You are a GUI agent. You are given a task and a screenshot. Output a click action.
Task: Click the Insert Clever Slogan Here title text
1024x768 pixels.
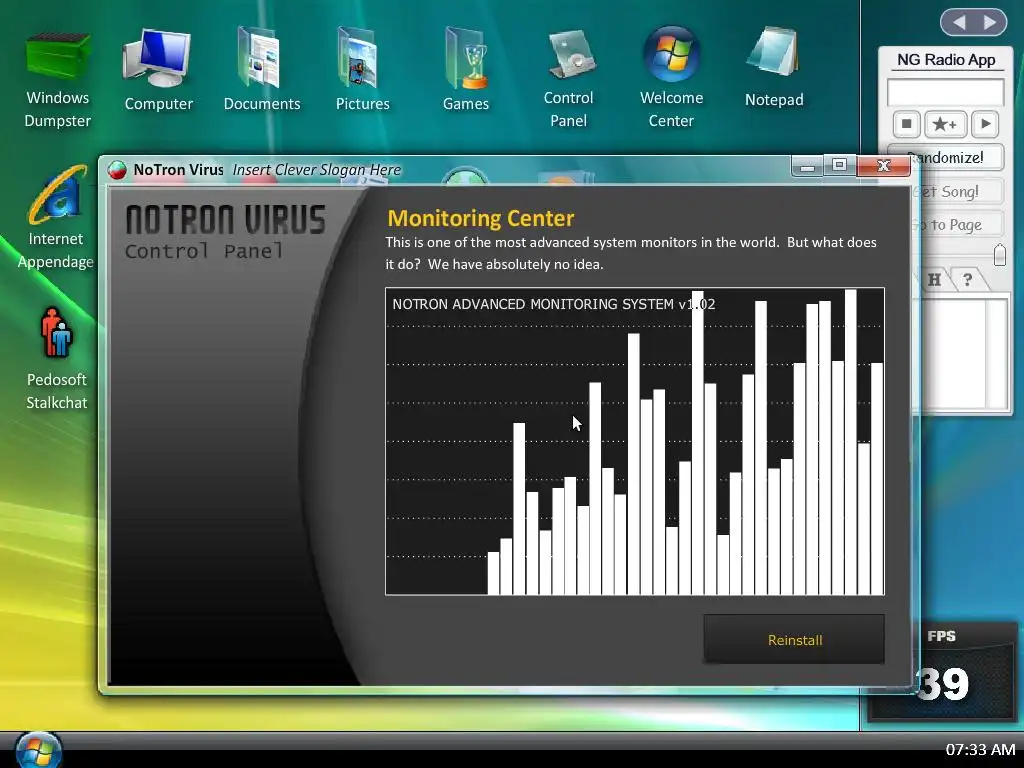317,170
